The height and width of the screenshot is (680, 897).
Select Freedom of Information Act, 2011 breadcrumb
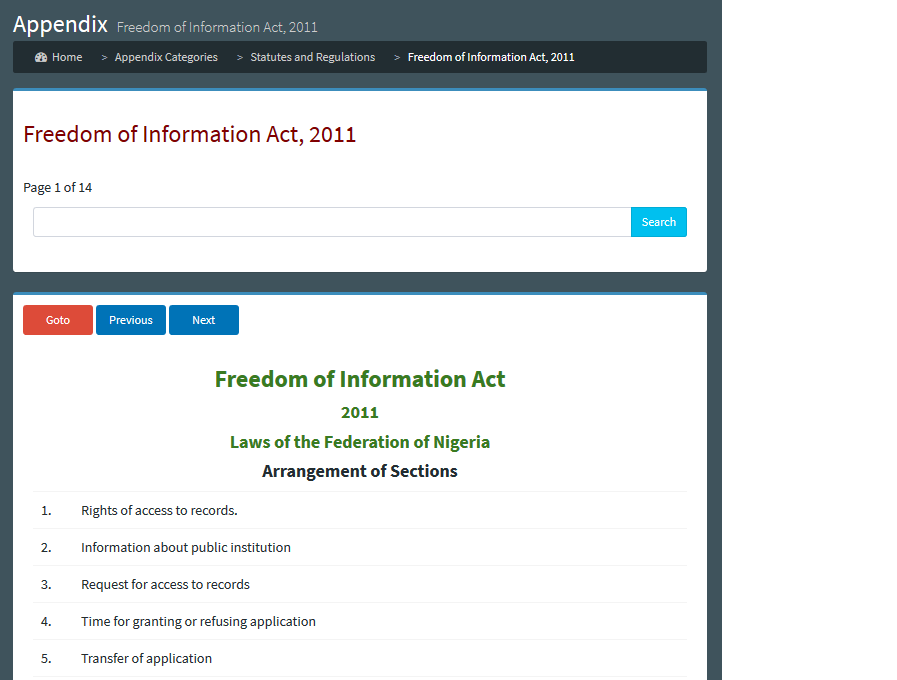pos(491,57)
